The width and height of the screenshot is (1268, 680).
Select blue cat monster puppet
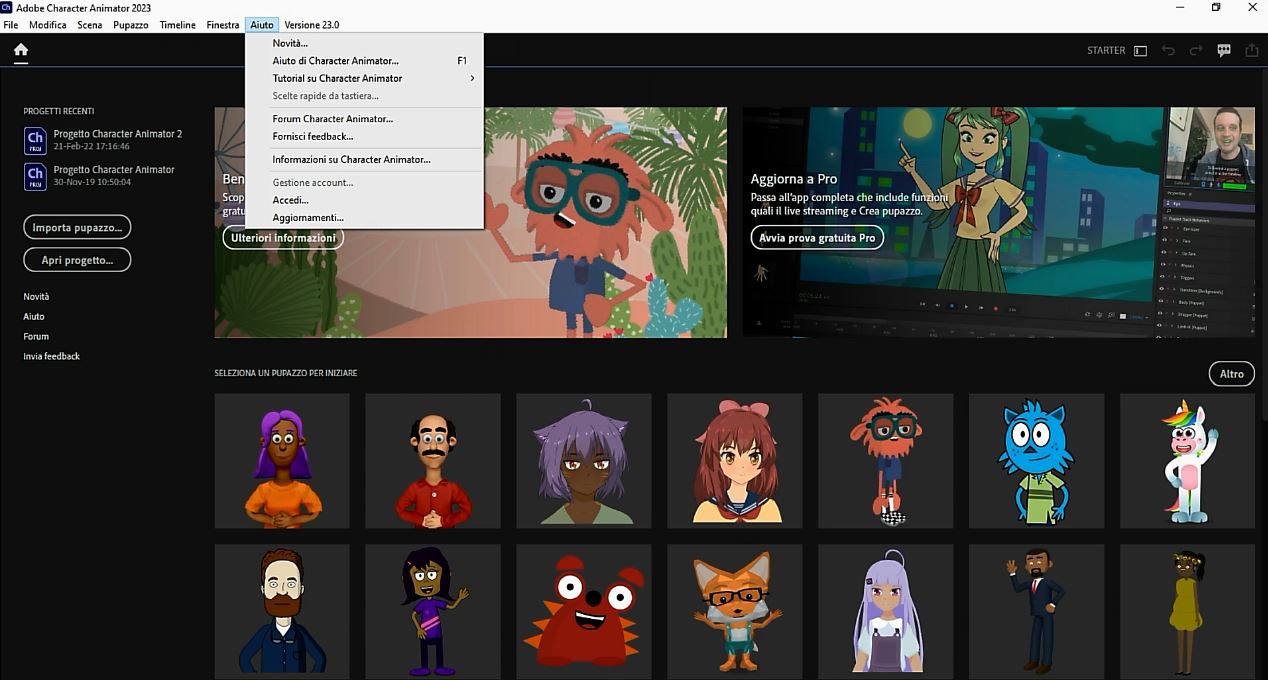pyautogui.click(x=1037, y=461)
